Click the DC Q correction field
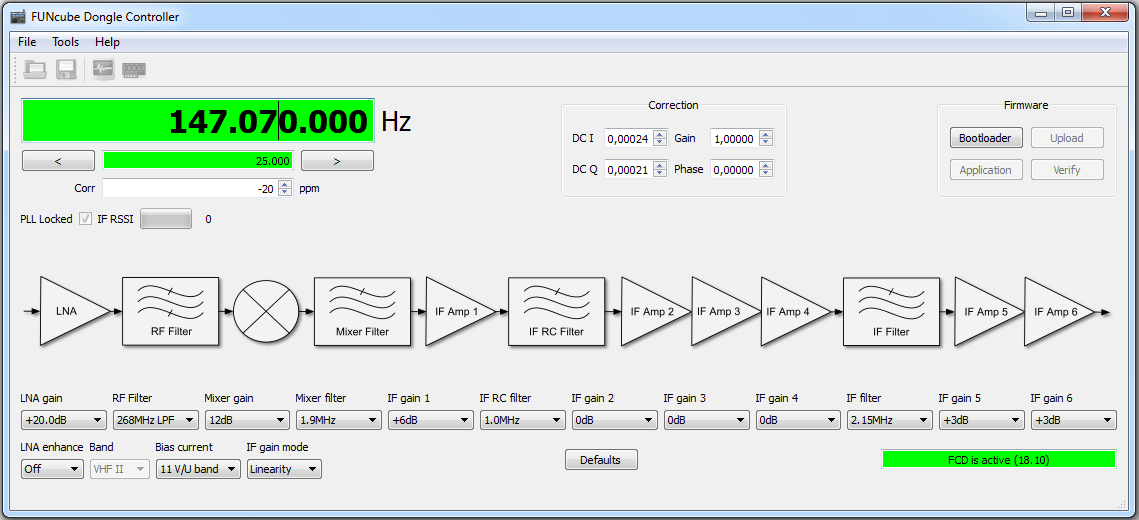Screen dimensions: 1139x520 pyautogui.click(x=629, y=169)
